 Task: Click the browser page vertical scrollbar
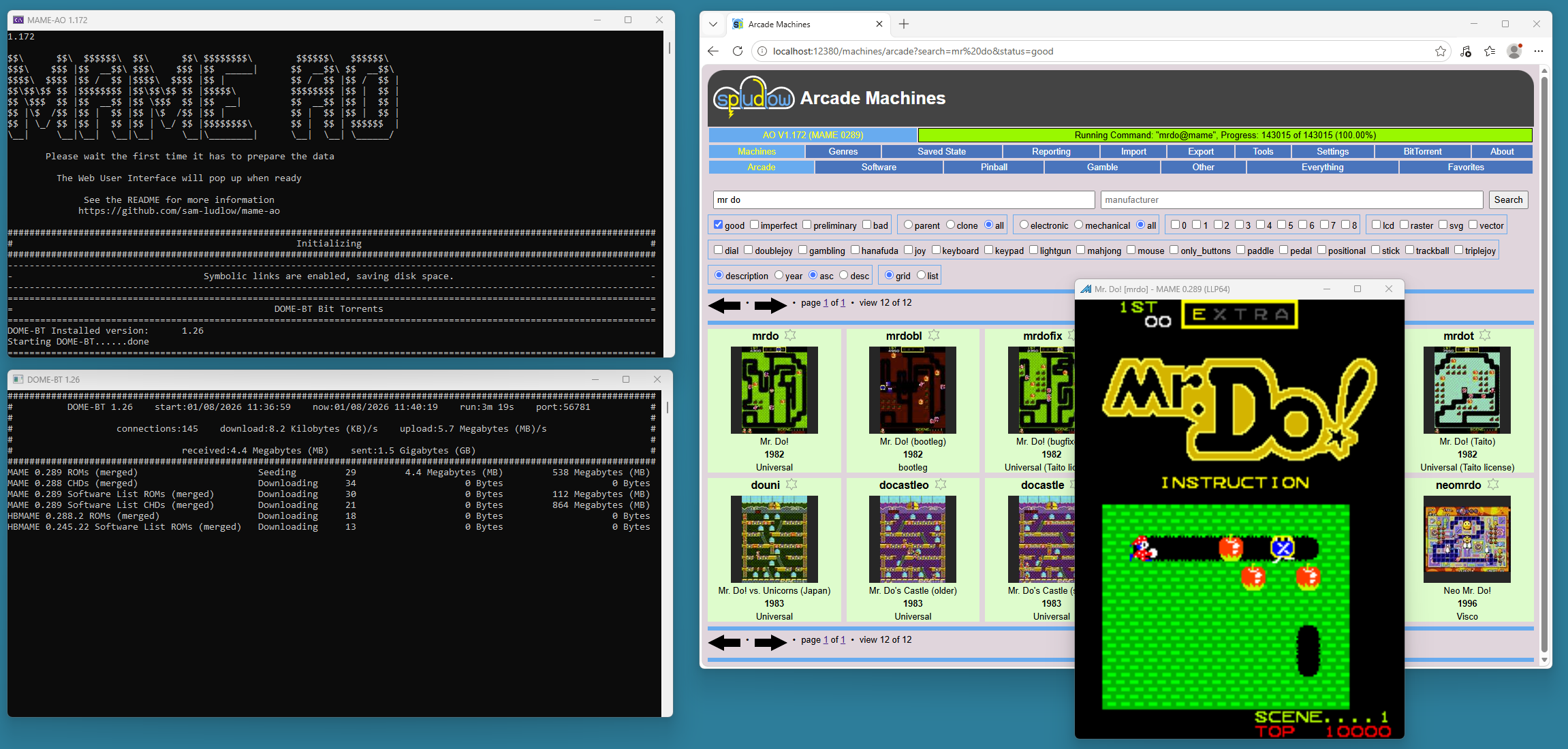(1544, 364)
